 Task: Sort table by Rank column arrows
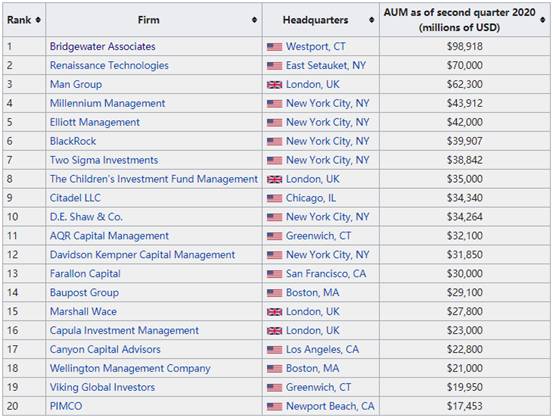(38, 20)
